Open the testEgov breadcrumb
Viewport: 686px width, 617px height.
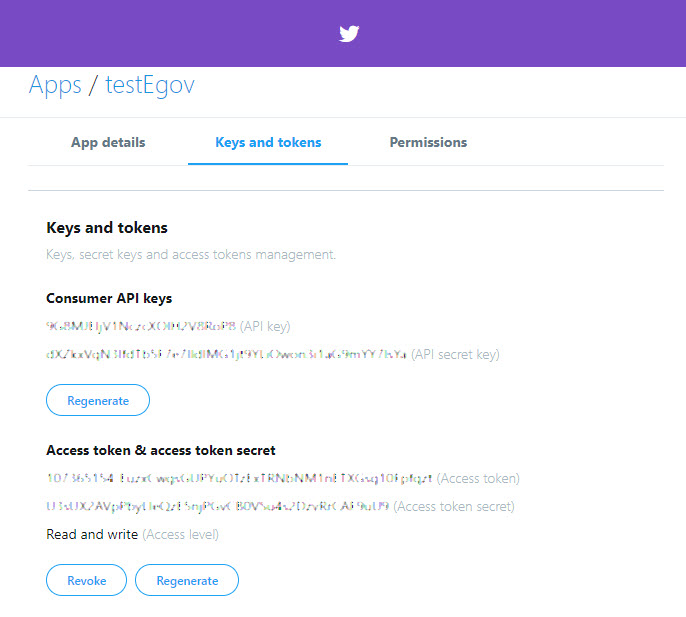pos(150,85)
